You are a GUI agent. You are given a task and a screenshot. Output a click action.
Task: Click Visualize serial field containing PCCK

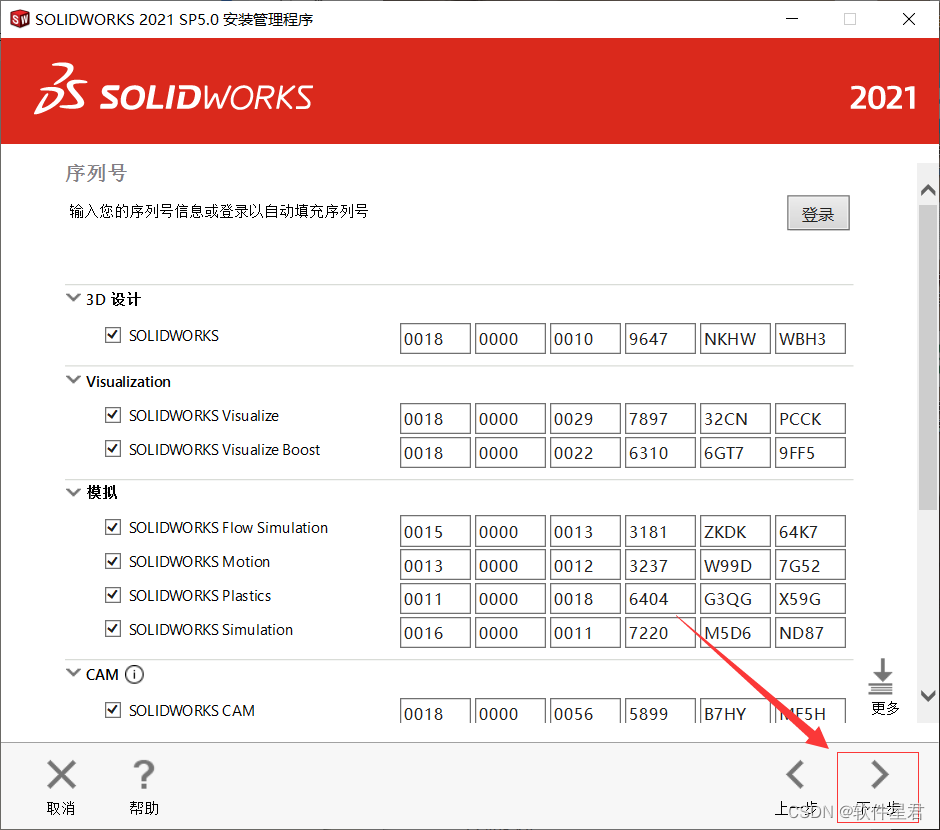(x=810, y=418)
